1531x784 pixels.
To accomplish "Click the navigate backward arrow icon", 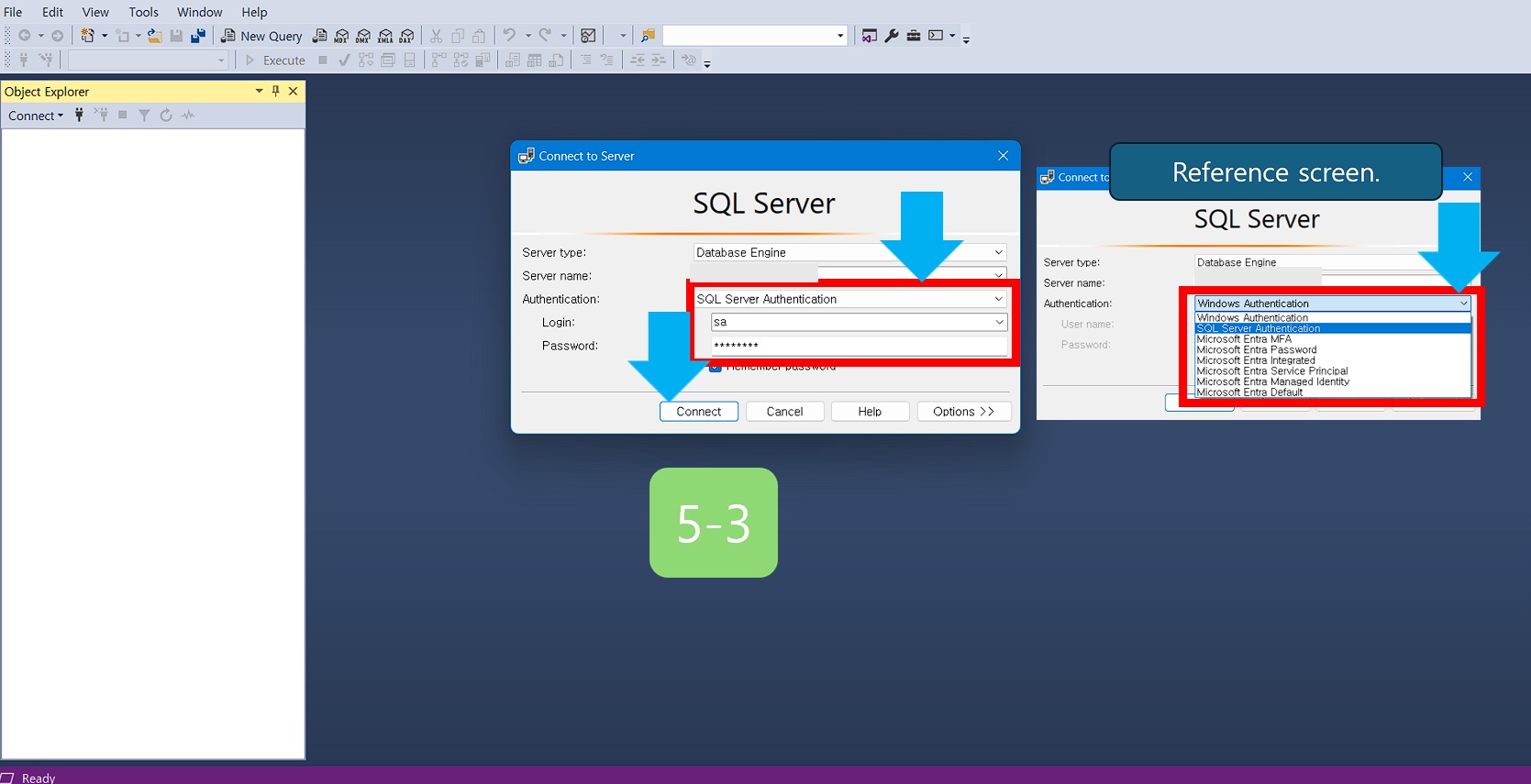I will [x=25, y=36].
